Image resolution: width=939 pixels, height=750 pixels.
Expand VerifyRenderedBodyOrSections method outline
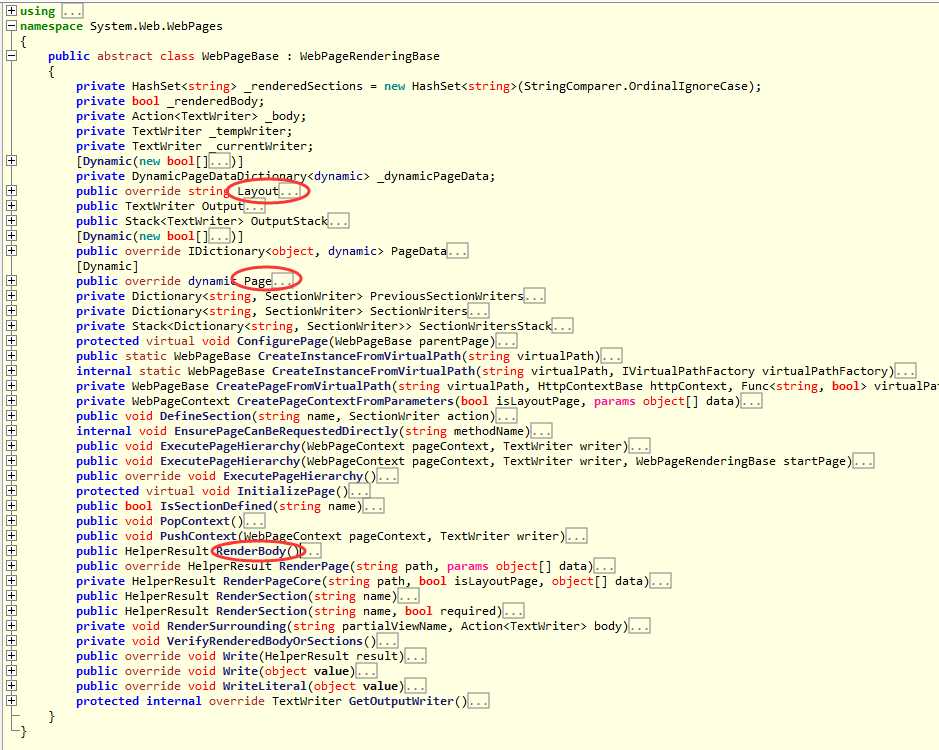(x=11, y=640)
